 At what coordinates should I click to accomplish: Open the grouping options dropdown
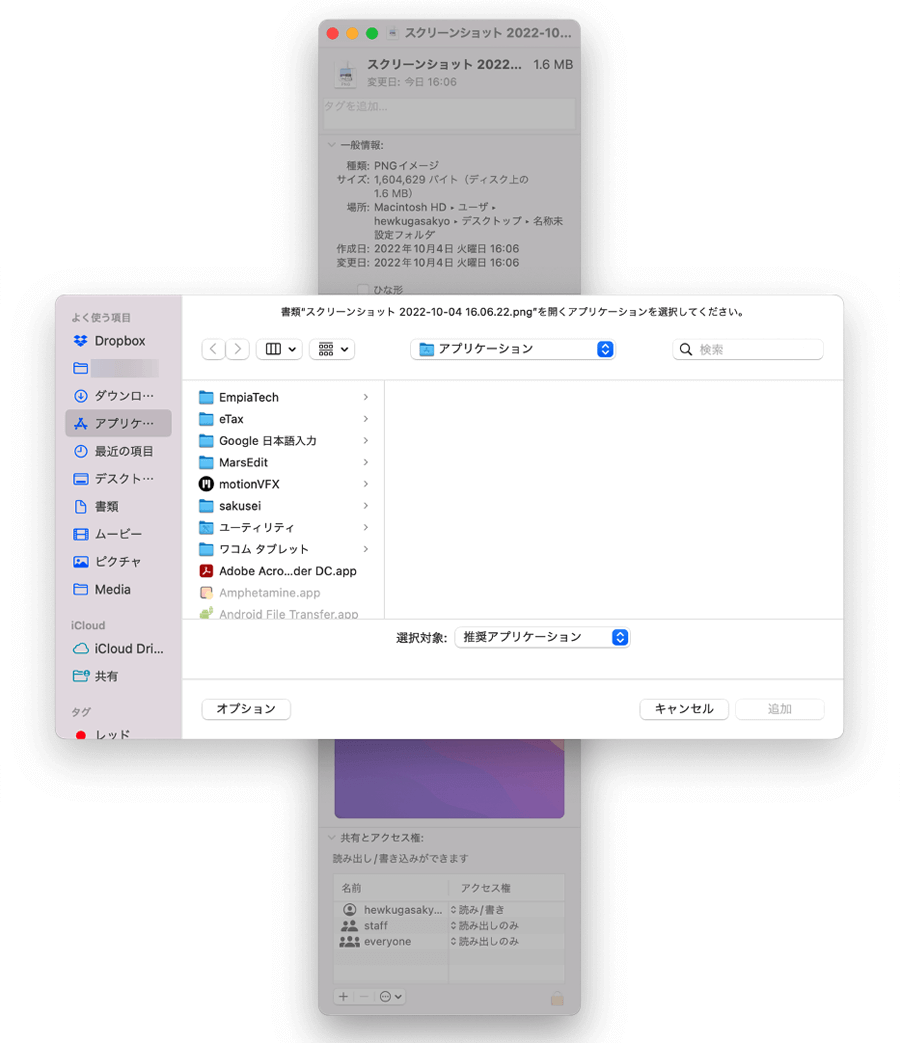[x=332, y=349]
